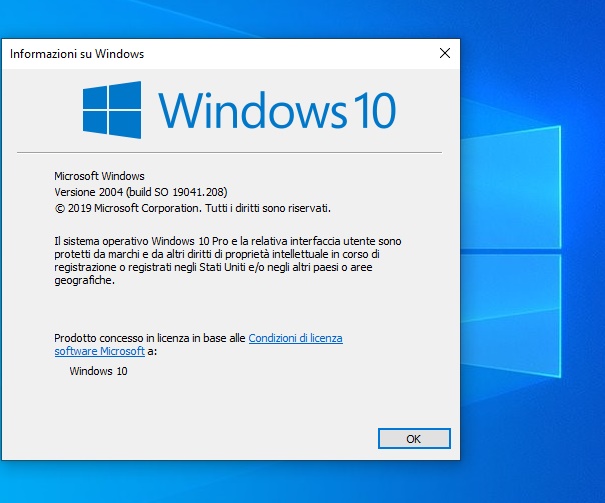The image size is (605, 503).
Task: Click the licensee name 'Windows 10'
Action: click(x=98, y=371)
